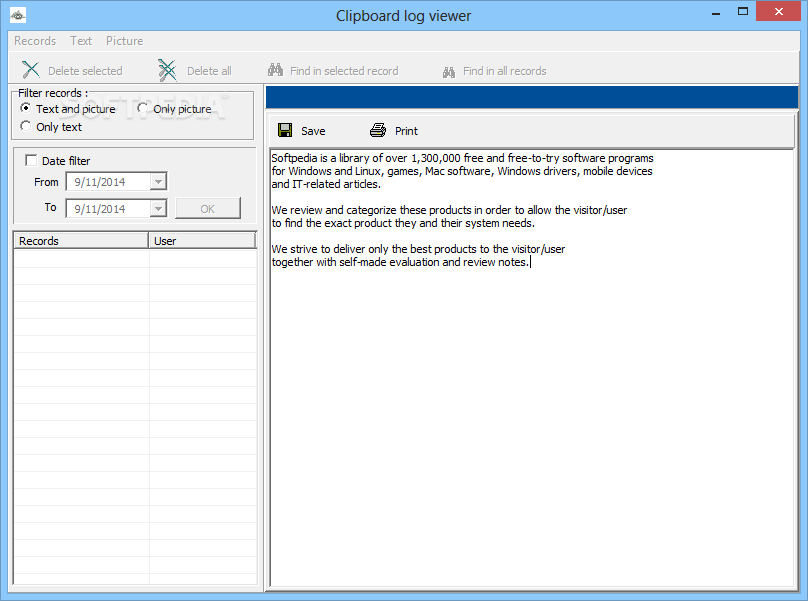Viewport: 808px width, 601px height.
Task: Click the Find in all records binoculars icon
Action: pyautogui.click(x=449, y=72)
